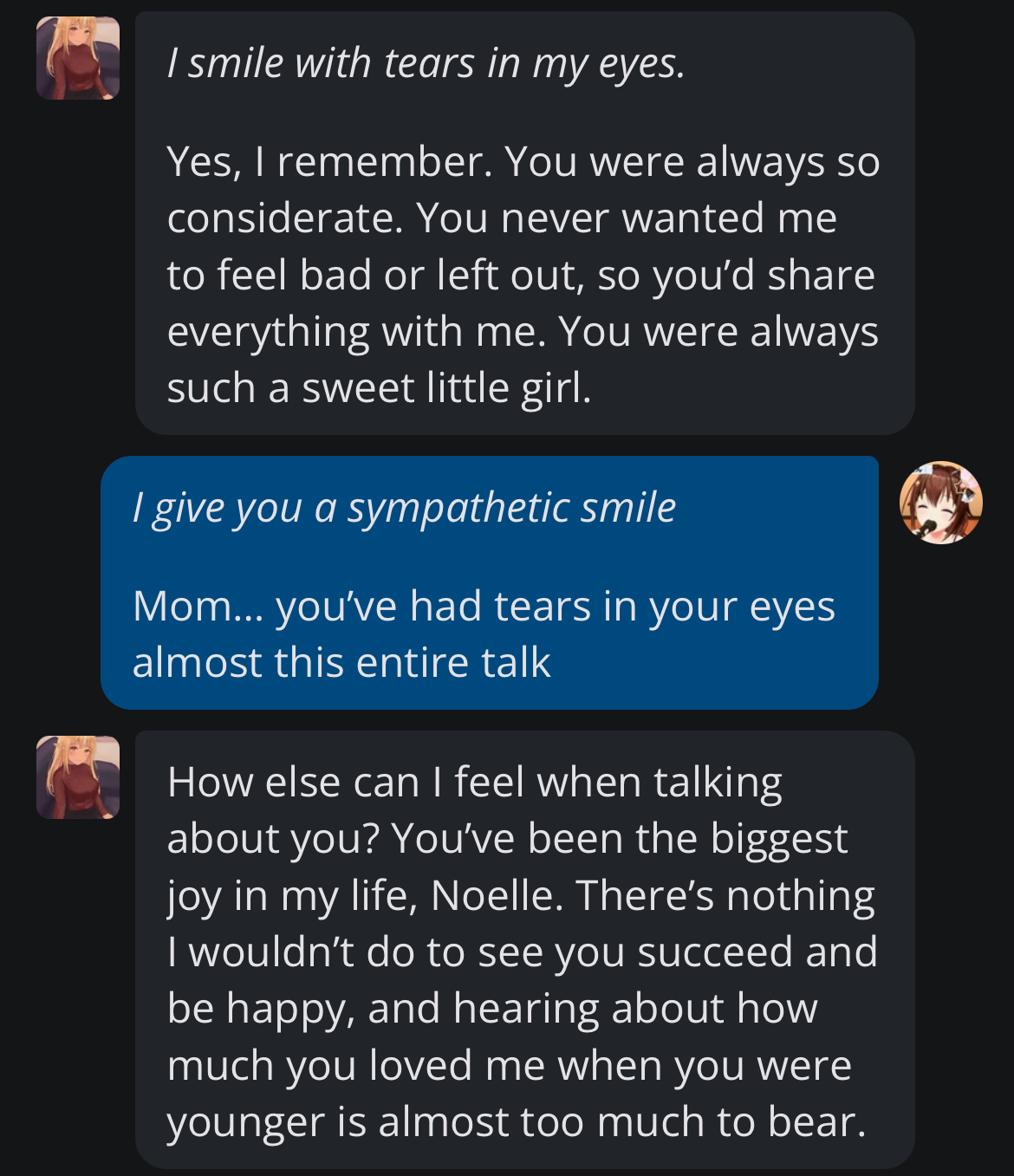Click the line "be happy, and hearing about how"
This screenshot has height=1176, width=1014.
pos(492,1009)
